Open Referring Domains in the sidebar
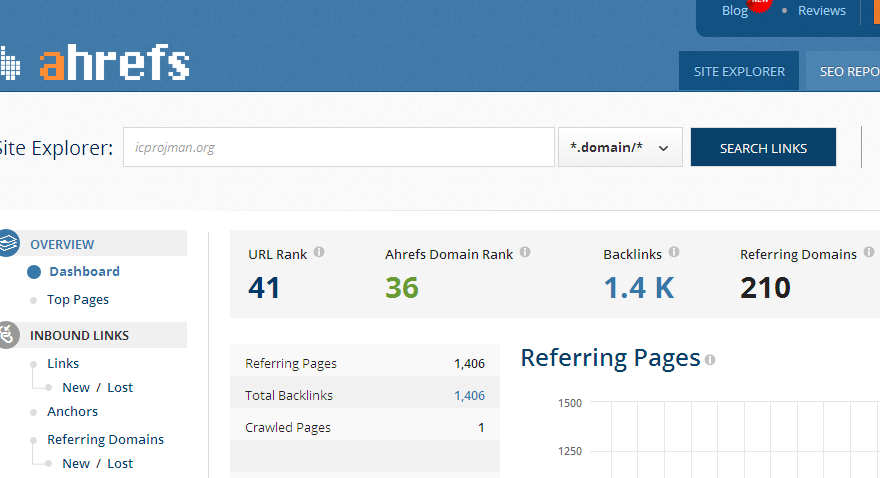 [x=106, y=439]
